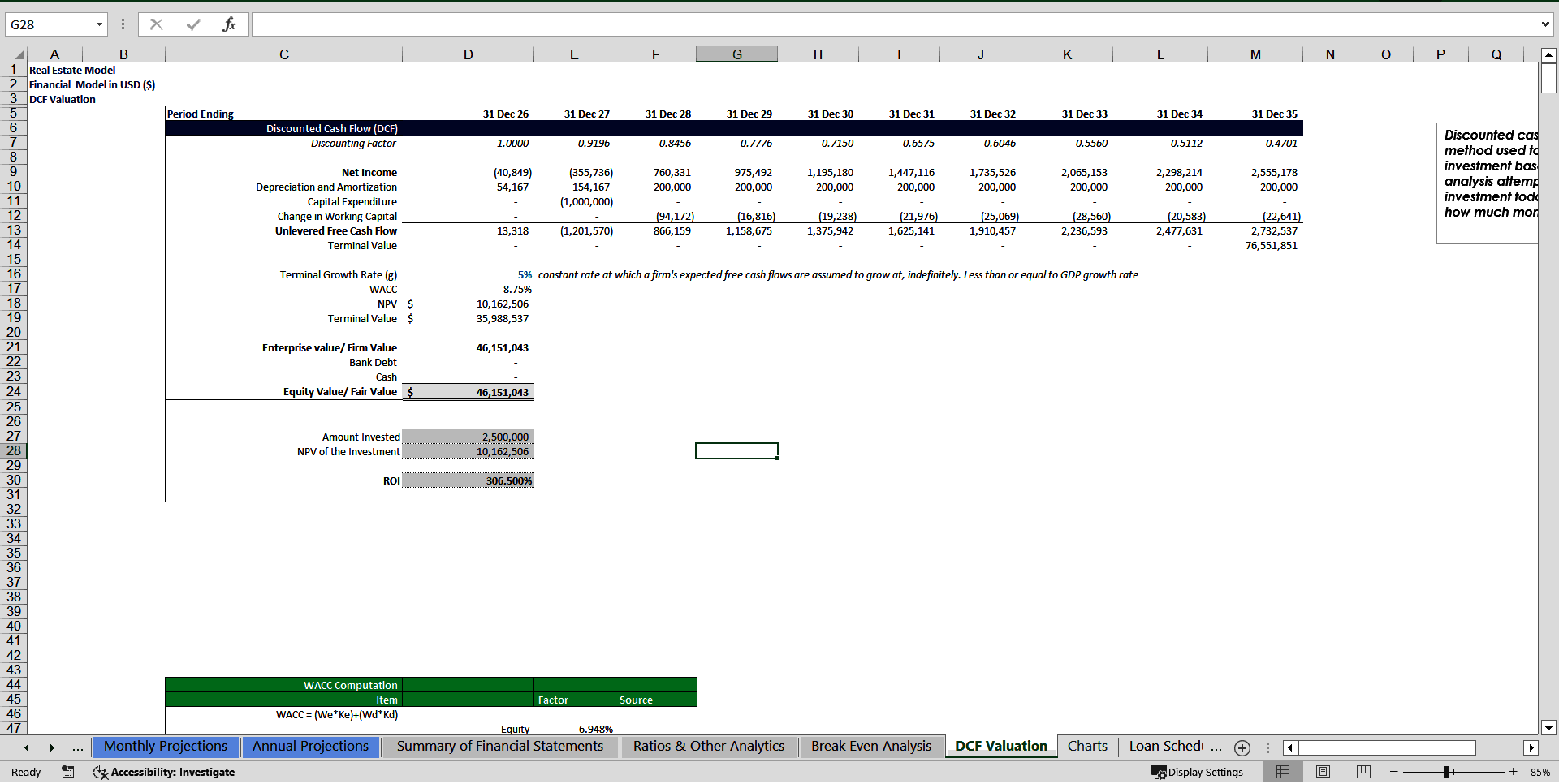Click the sheet tab bar resize handle
Screen dimensions: 1559x784
1267,747
